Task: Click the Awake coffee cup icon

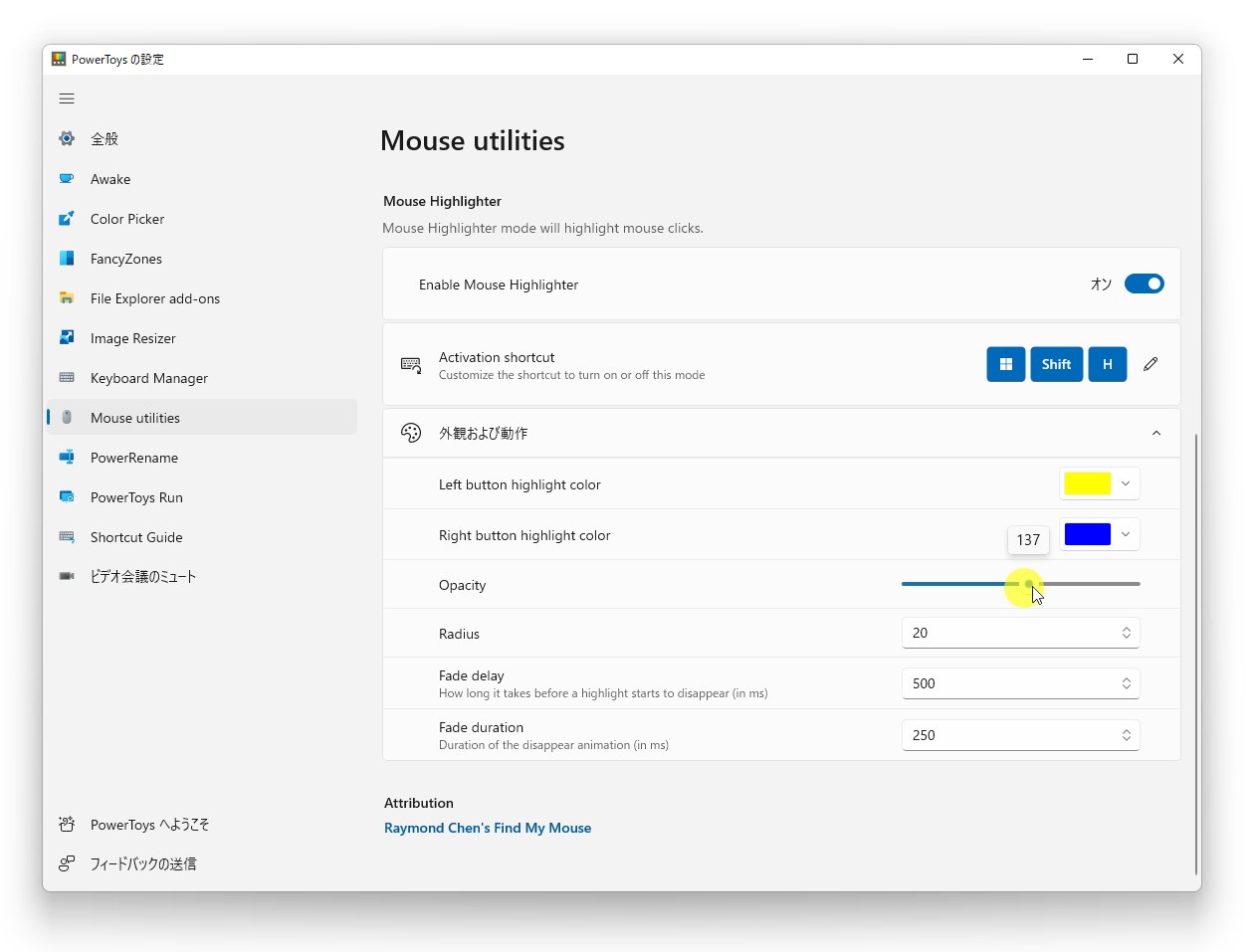Action: pyautogui.click(x=67, y=179)
